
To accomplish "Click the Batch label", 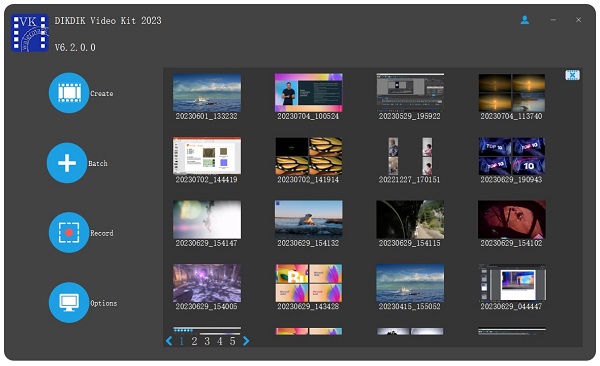I will coord(98,163).
